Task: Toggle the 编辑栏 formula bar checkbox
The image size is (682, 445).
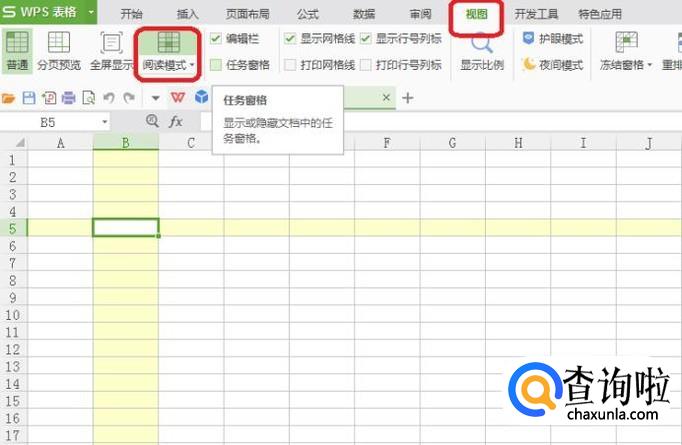Action: tap(217, 38)
